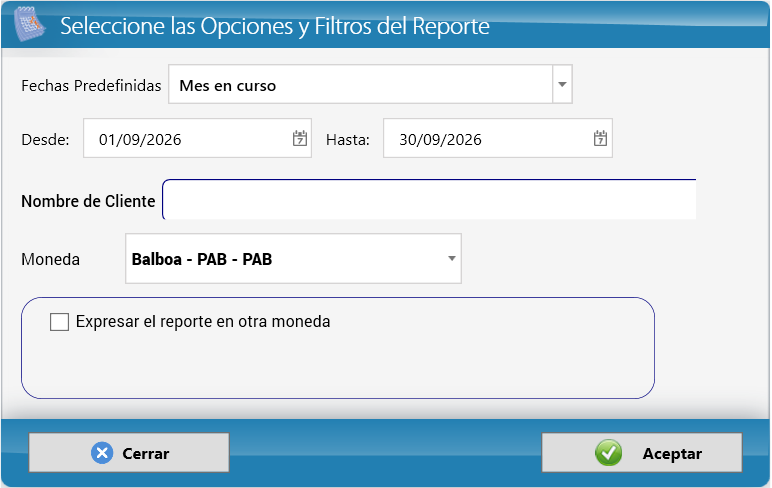Image resolution: width=772 pixels, height=488 pixels.
Task: Click the 'Desde:' label
Action: [x=45, y=140]
